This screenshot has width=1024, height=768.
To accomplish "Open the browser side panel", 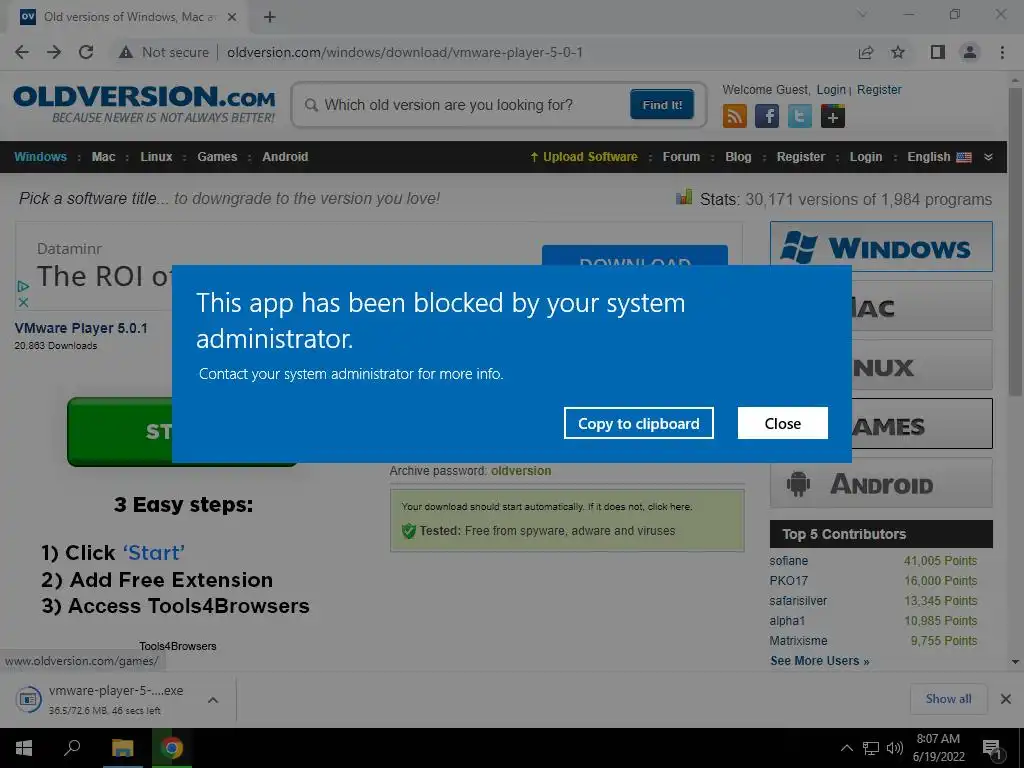I will 938,52.
